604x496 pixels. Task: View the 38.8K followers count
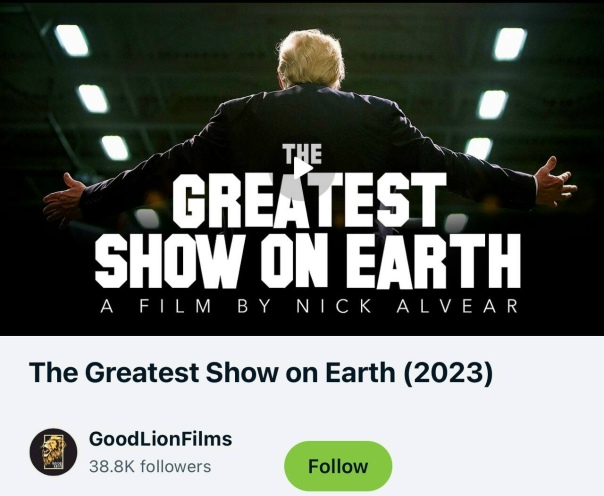pos(150,466)
